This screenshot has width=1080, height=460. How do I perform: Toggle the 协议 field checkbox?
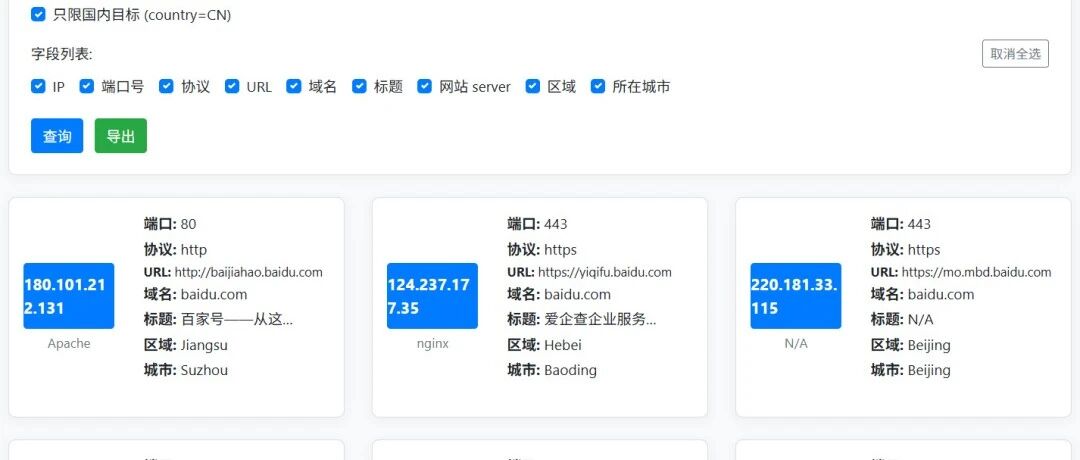click(x=166, y=86)
